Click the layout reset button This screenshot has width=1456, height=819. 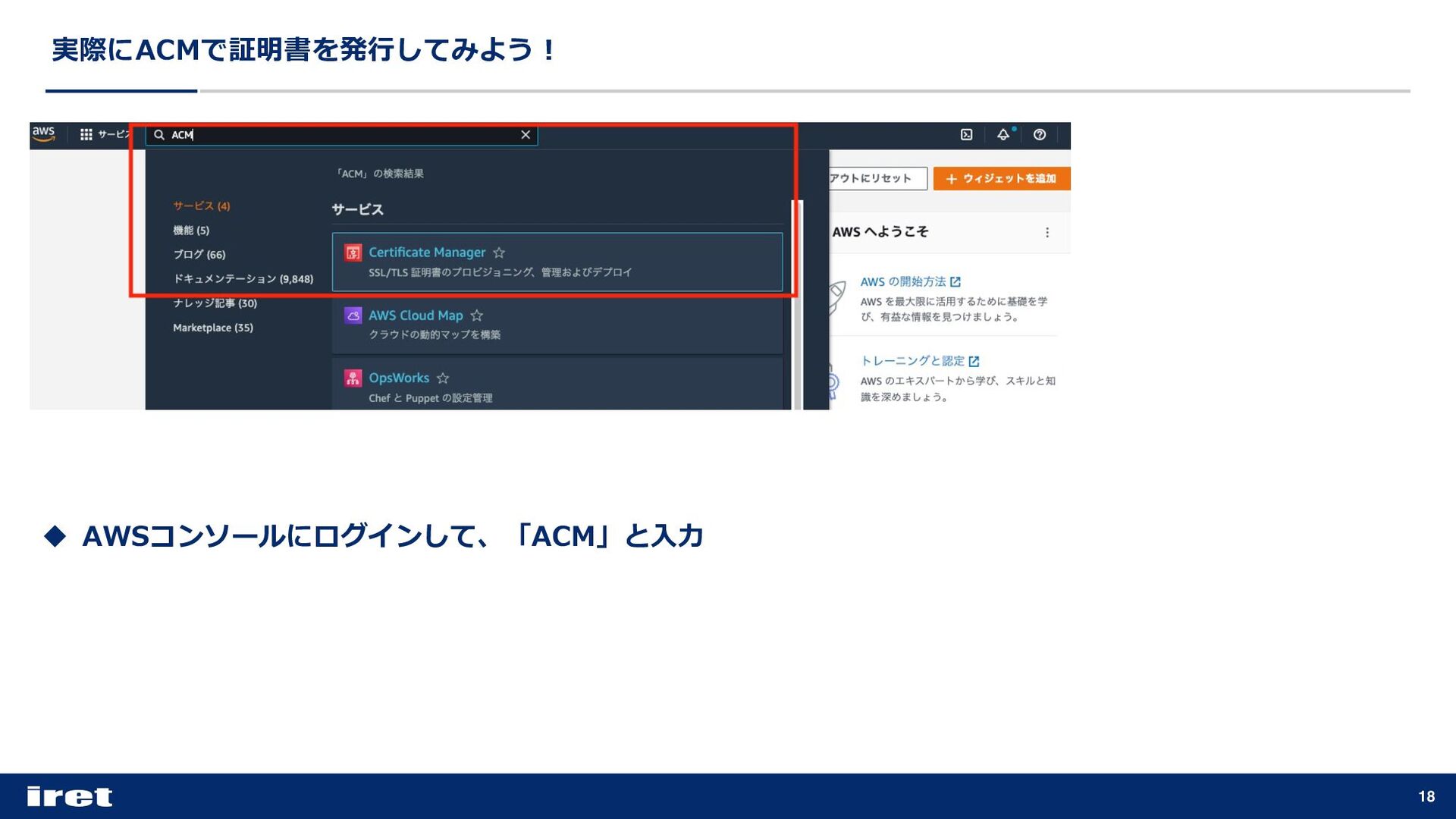click(x=878, y=178)
